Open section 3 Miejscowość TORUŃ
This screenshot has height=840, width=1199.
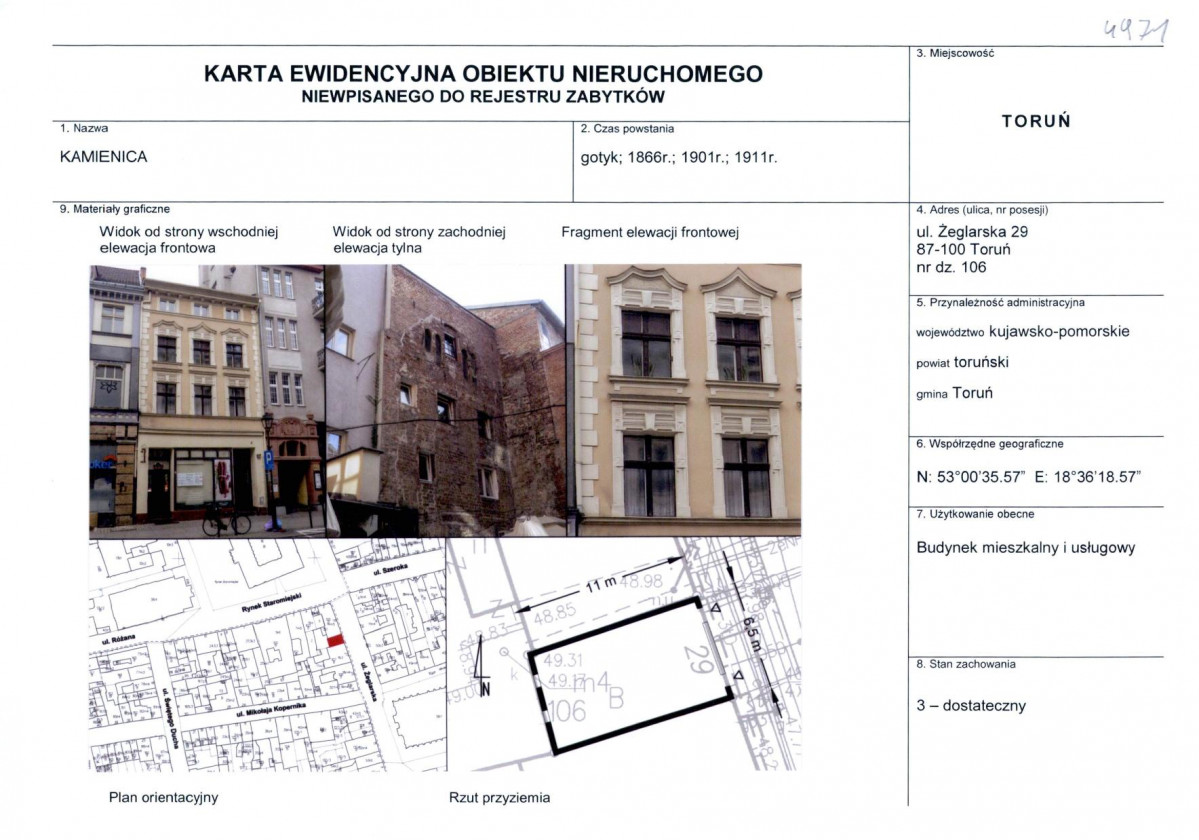[x=1037, y=121]
